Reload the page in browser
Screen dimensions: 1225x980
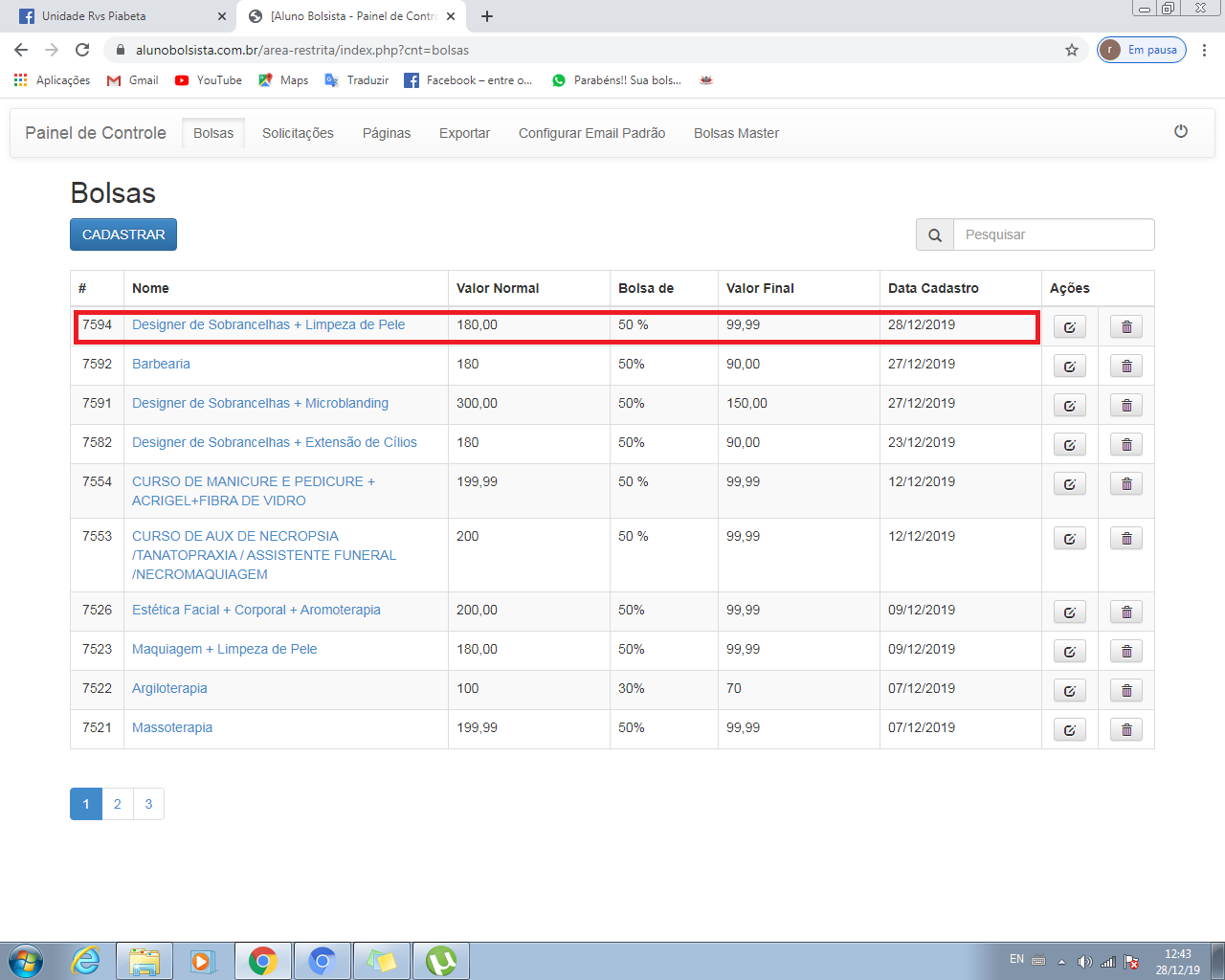82,50
